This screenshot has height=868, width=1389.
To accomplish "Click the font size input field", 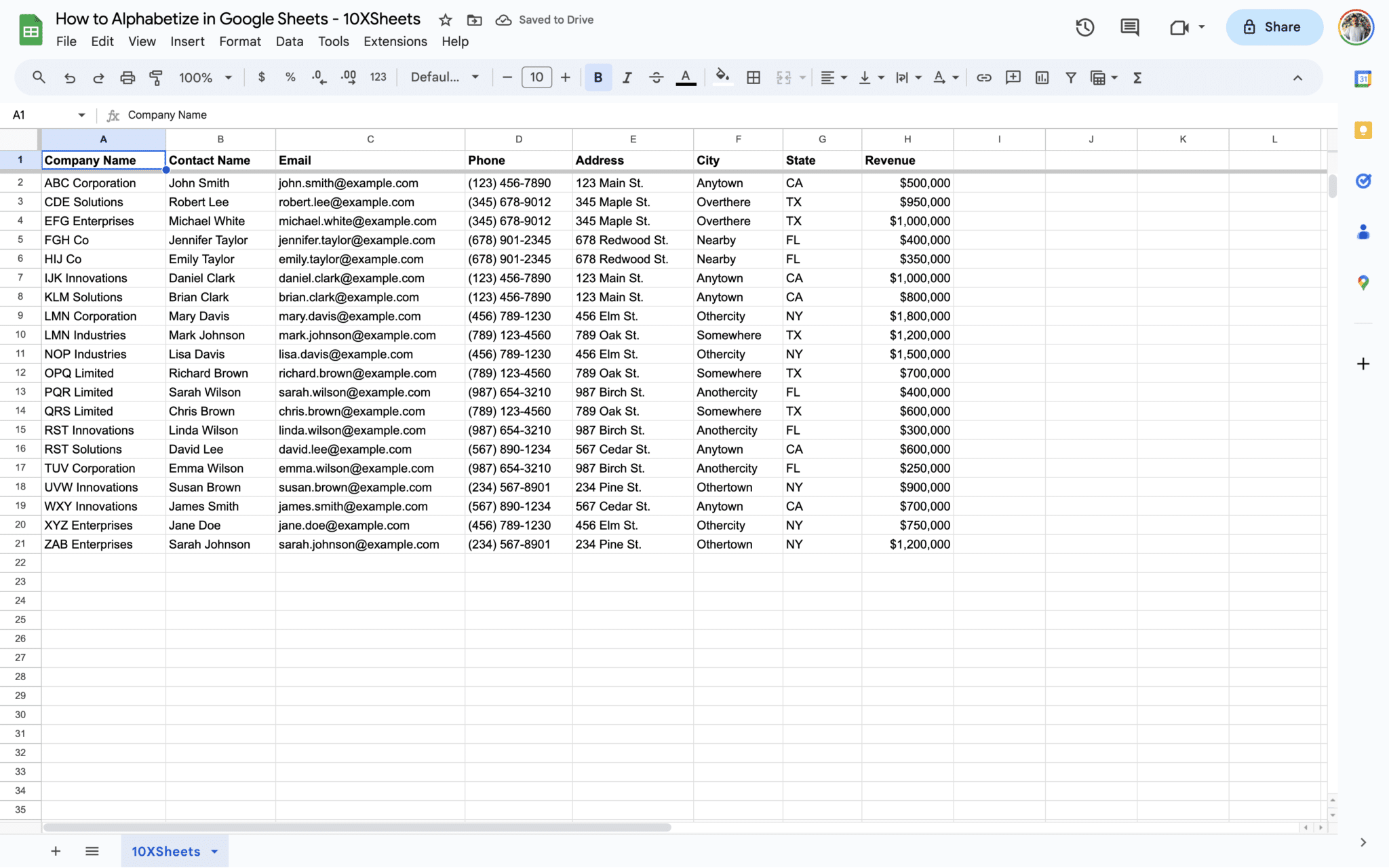I will point(536,78).
